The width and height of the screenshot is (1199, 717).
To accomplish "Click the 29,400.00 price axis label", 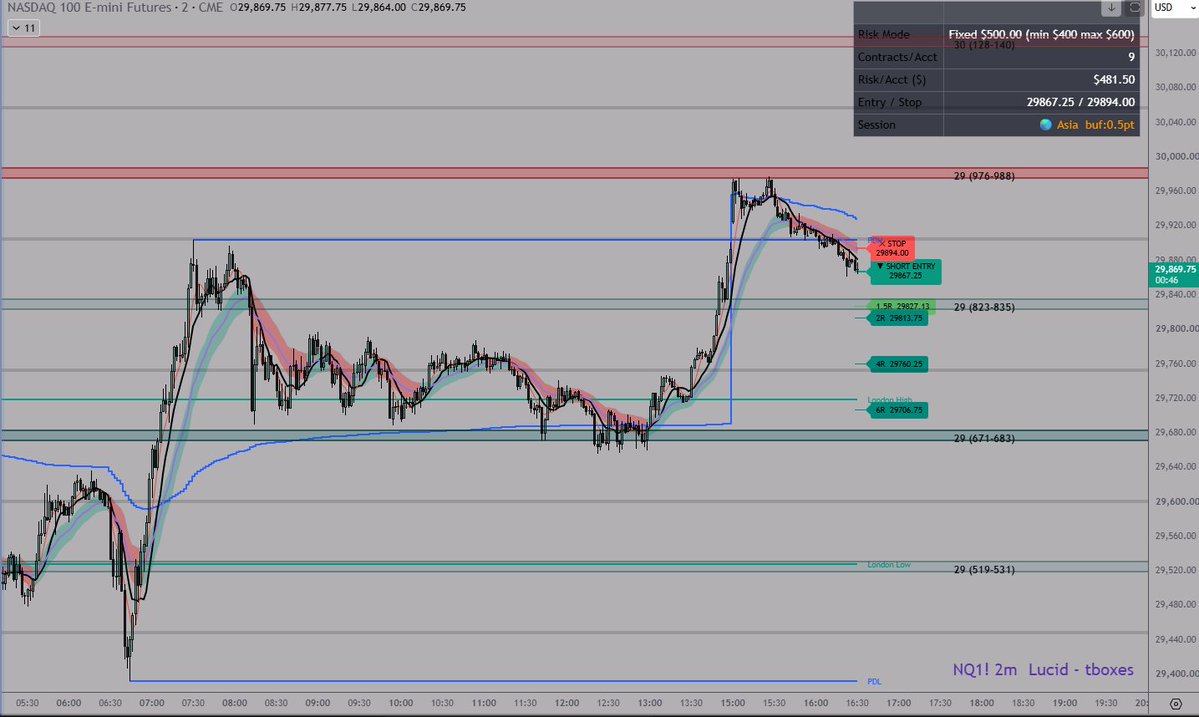I will click(1175, 674).
